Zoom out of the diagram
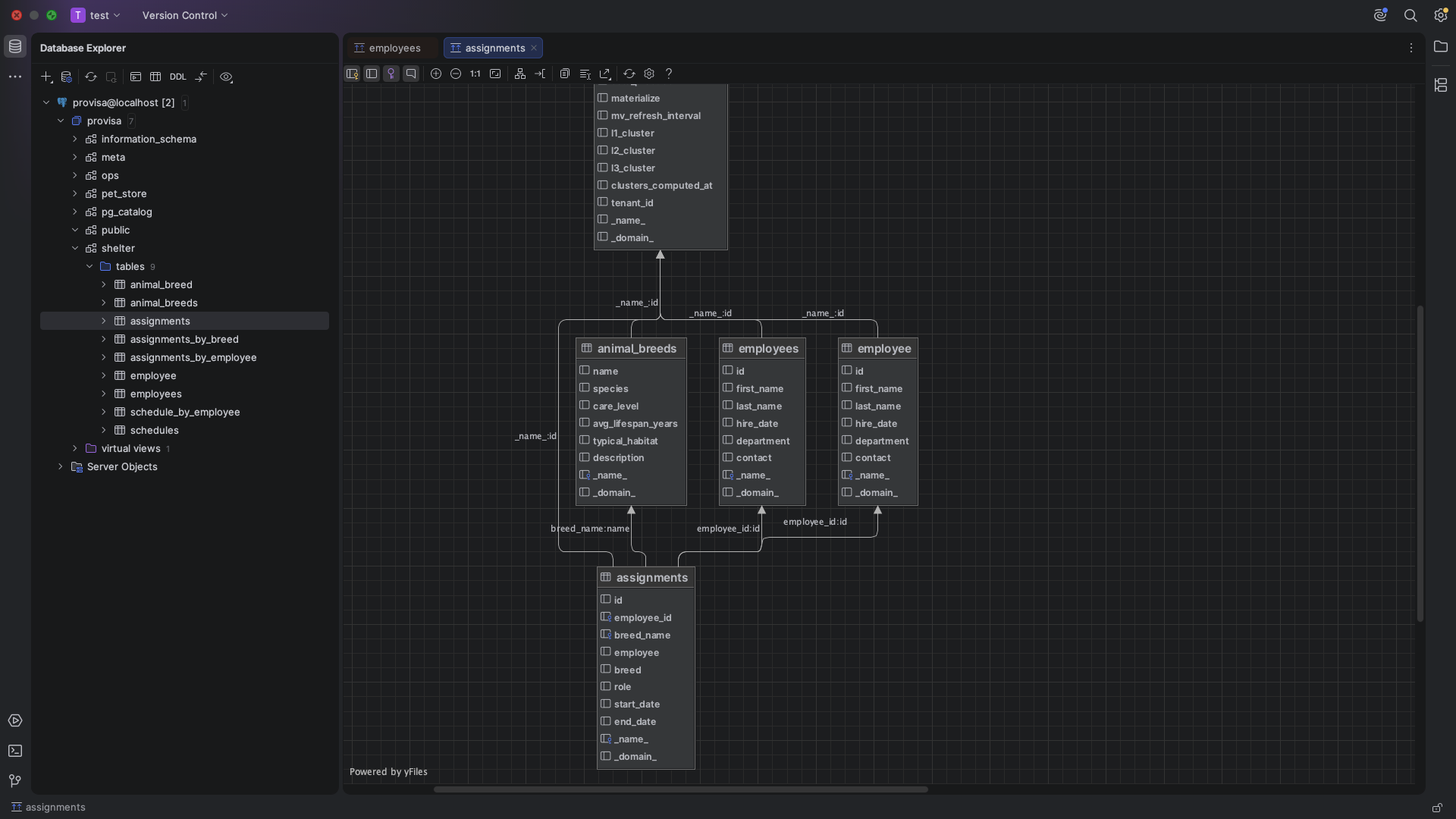The width and height of the screenshot is (1456, 819). [456, 74]
